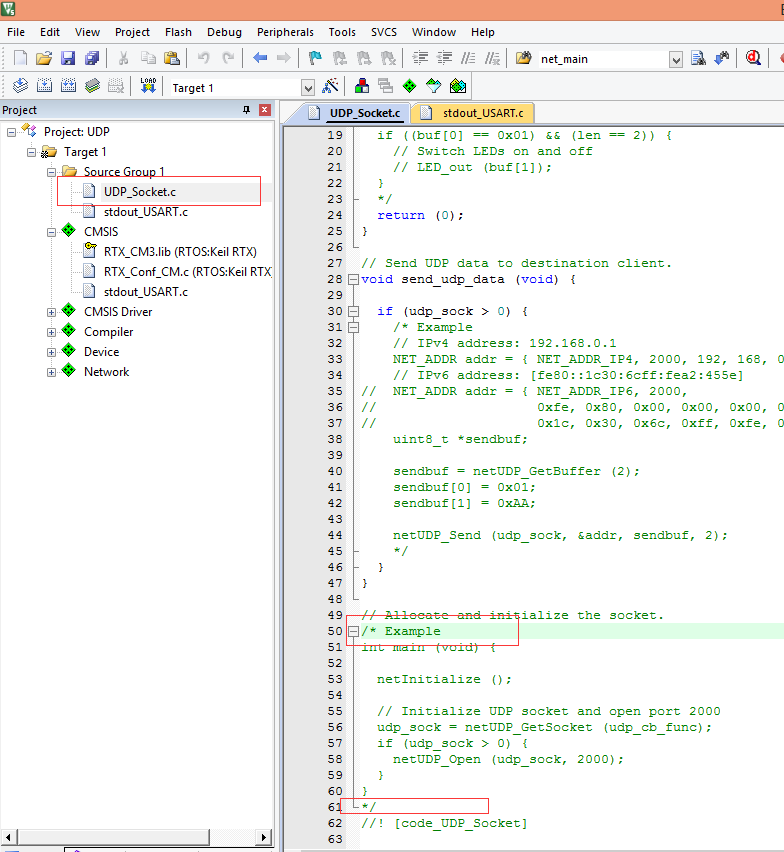Screen dimensions: 784x852
Task: Open the net_main search dropdown arrow
Action: click(x=676, y=59)
